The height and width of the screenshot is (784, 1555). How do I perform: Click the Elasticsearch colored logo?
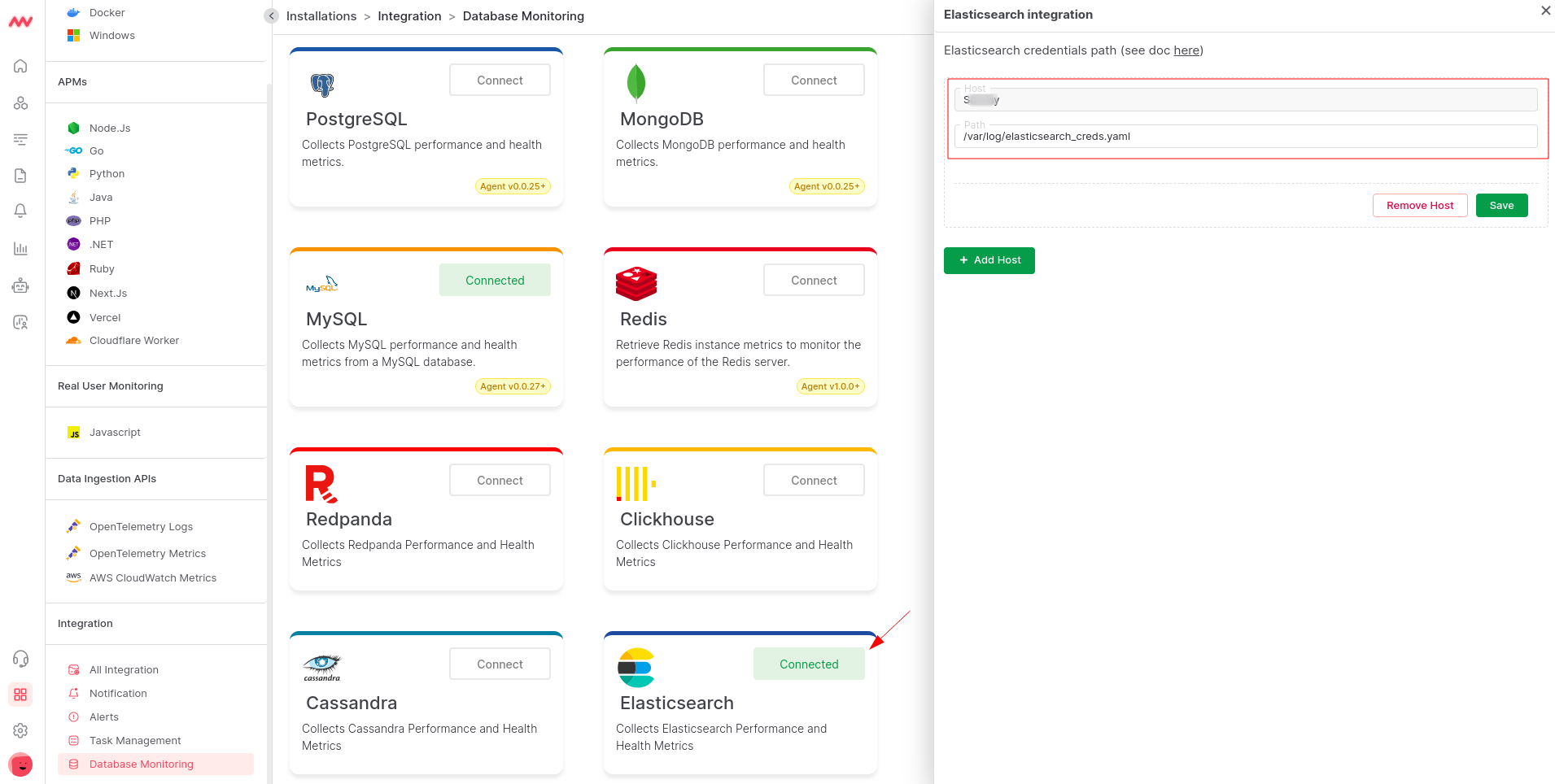636,668
